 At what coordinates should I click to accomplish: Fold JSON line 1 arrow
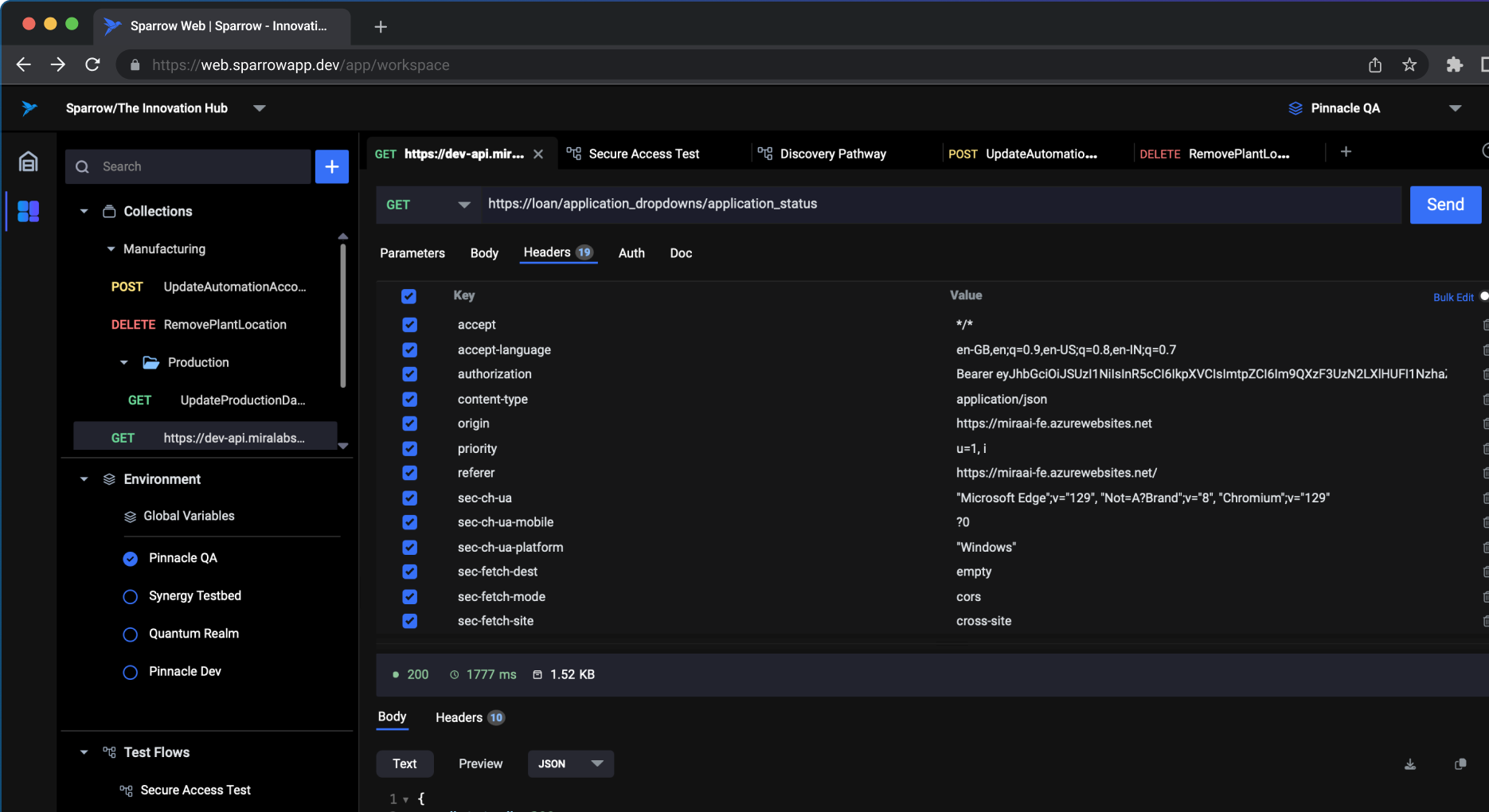[x=405, y=799]
